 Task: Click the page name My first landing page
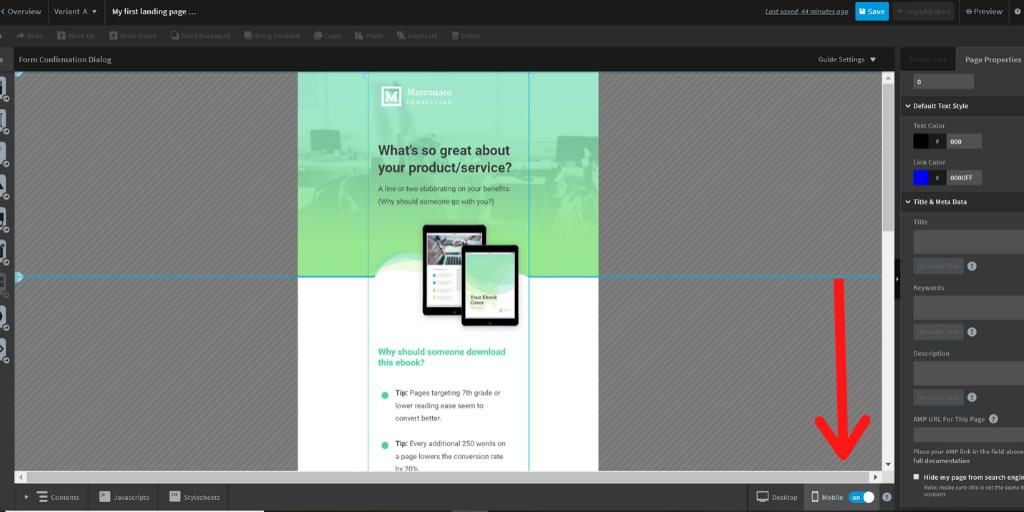(154, 11)
